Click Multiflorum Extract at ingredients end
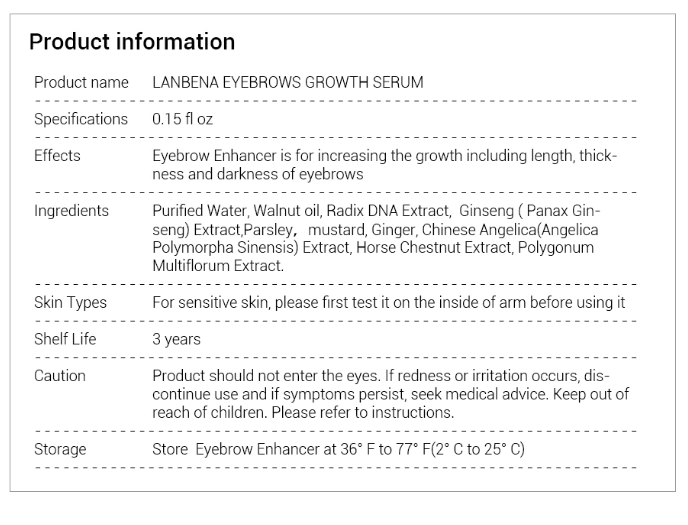The height and width of the screenshot is (525, 688). [x=218, y=266]
